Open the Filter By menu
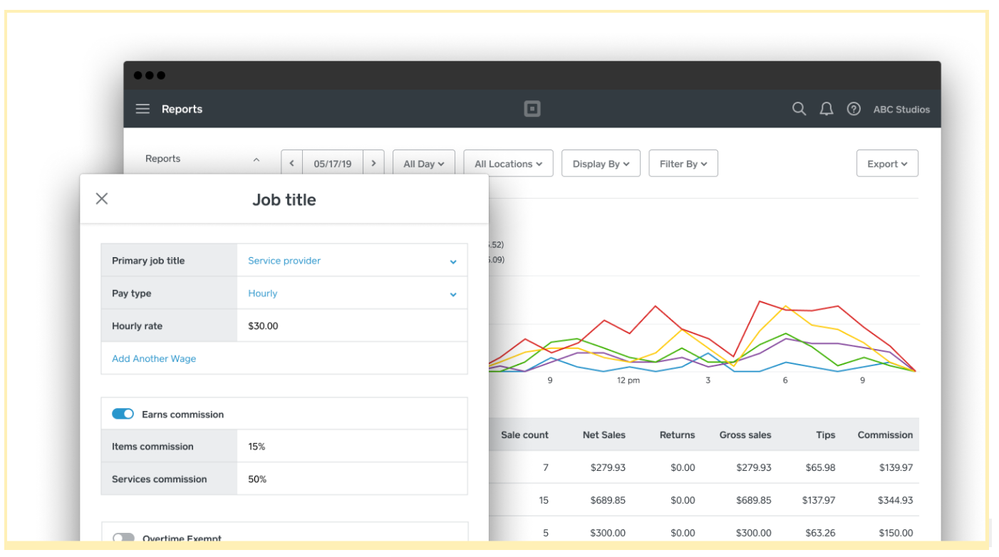Viewport: 999px width, 557px height. pos(683,164)
